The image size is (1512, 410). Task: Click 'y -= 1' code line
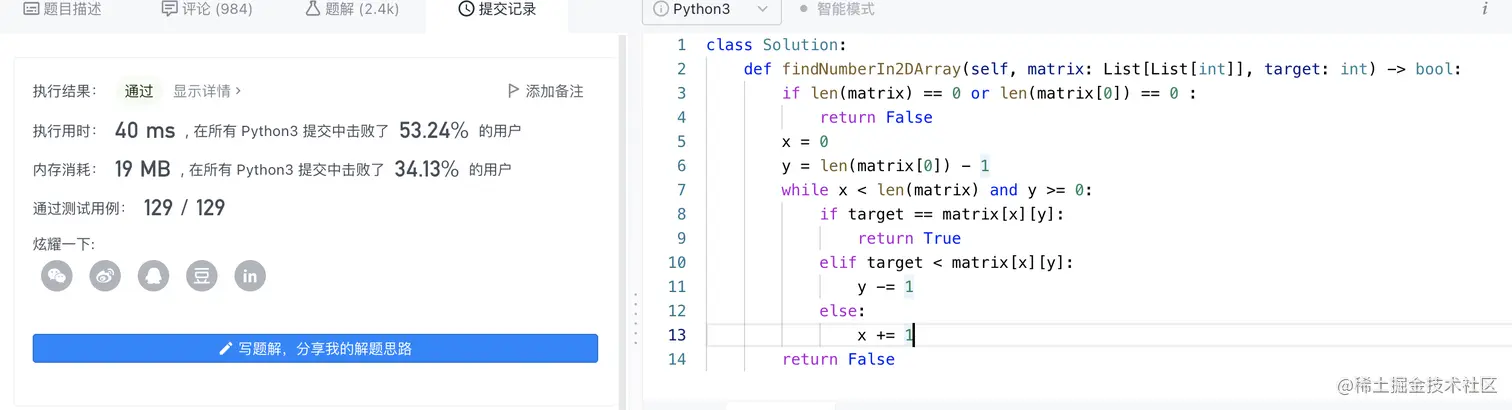click(x=886, y=286)
